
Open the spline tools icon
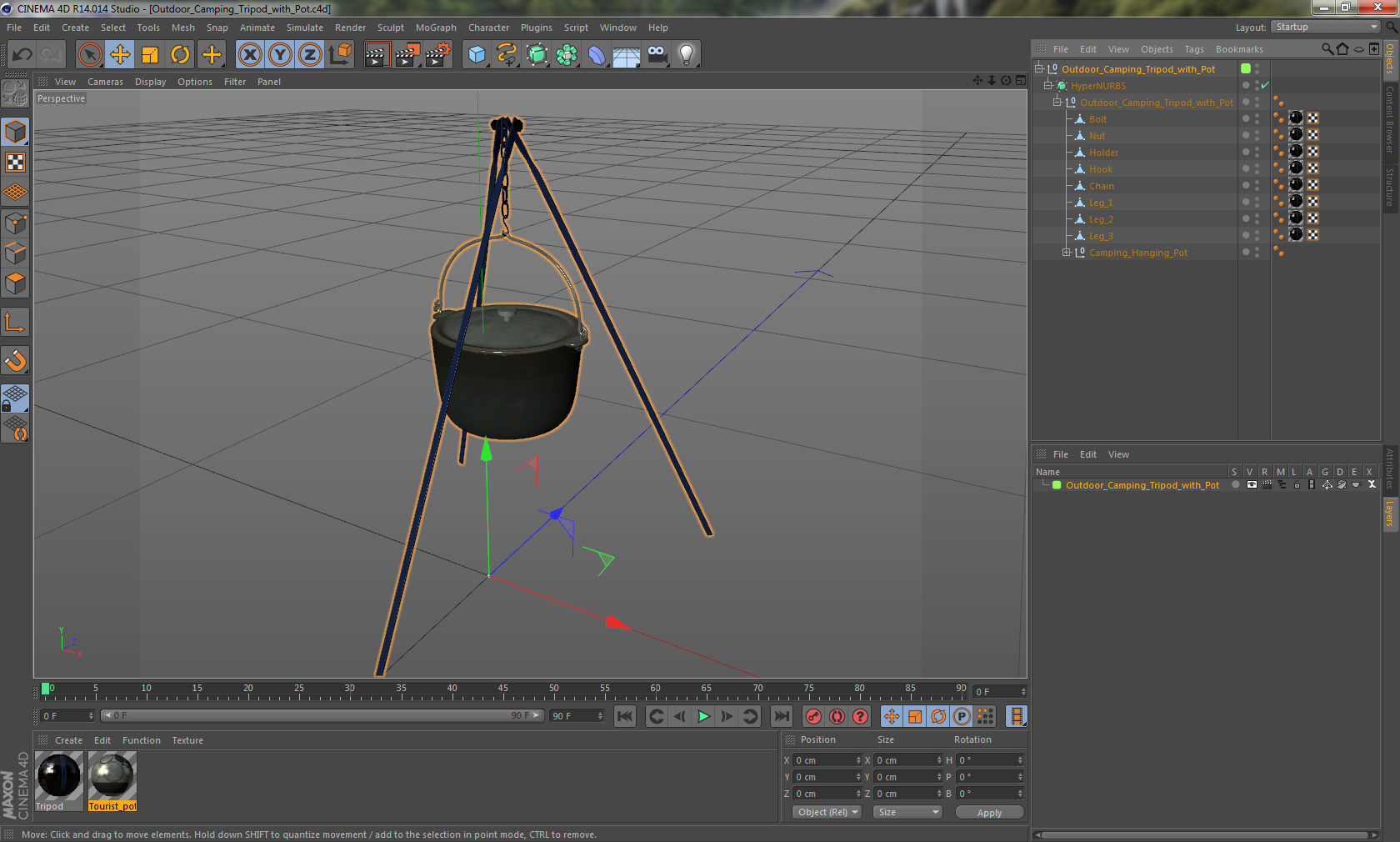pos(507,55)
